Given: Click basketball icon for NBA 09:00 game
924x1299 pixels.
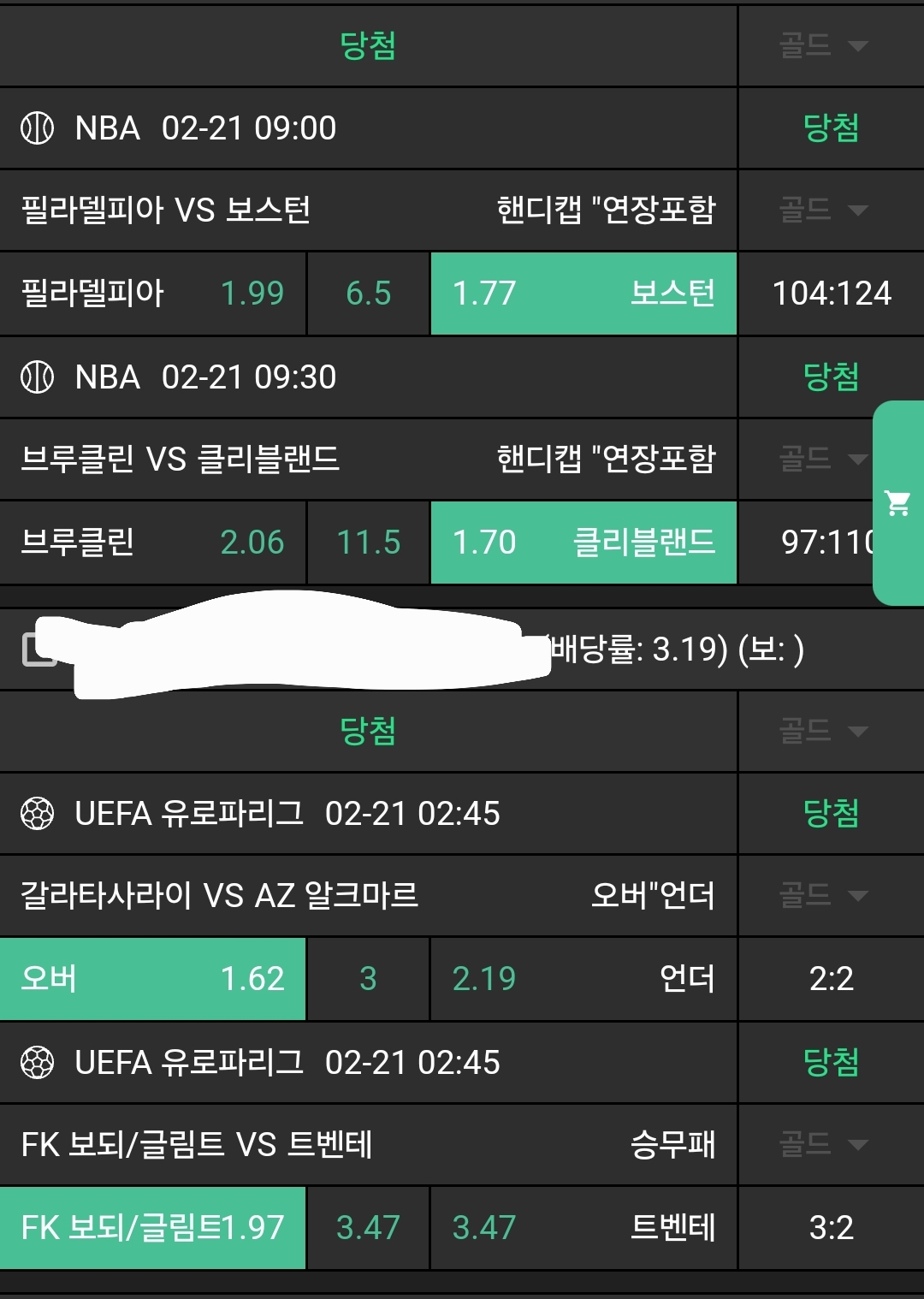Looking at the screenshot, I should [37, 128].
